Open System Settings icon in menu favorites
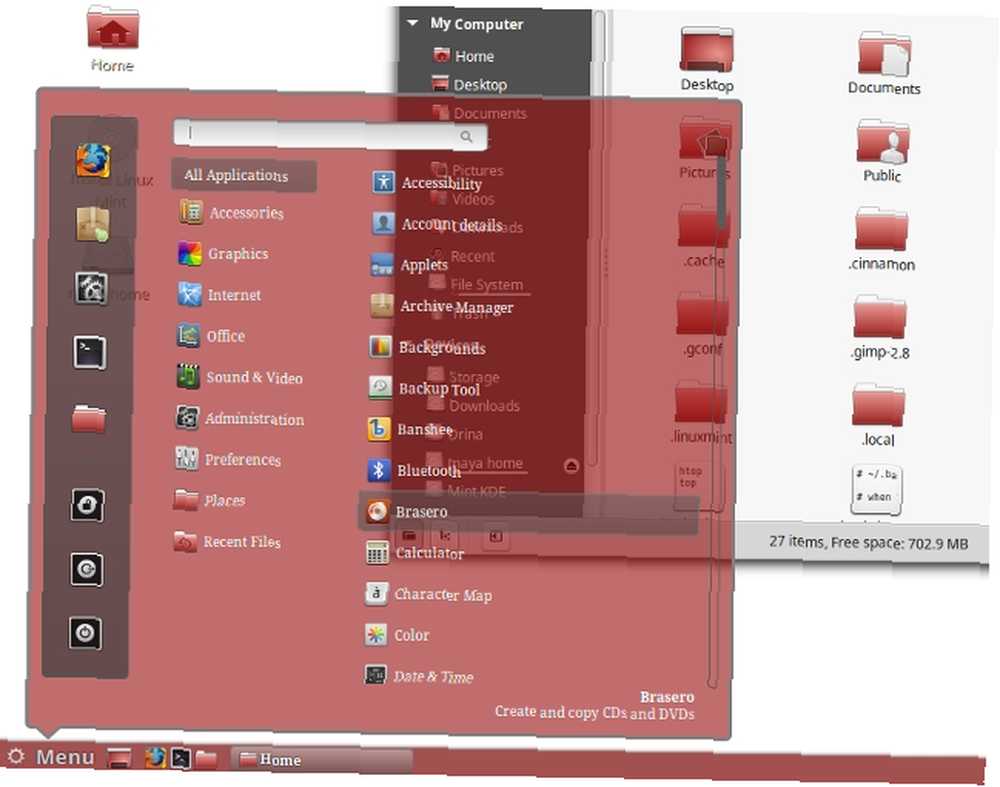Viewport: 1000px width, 787px height. point(91,288)
